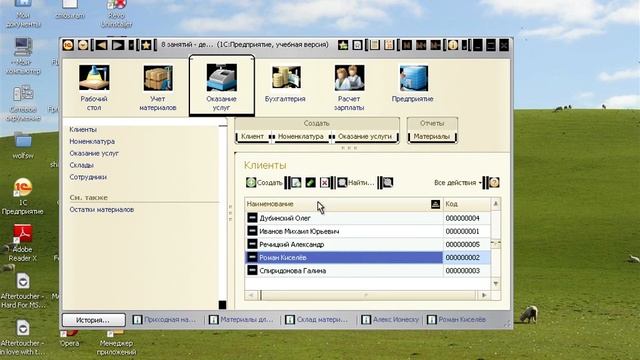Add current page to favorites with the green-plus star
This screenshot has width=640, height=360.
coord(343,45)
